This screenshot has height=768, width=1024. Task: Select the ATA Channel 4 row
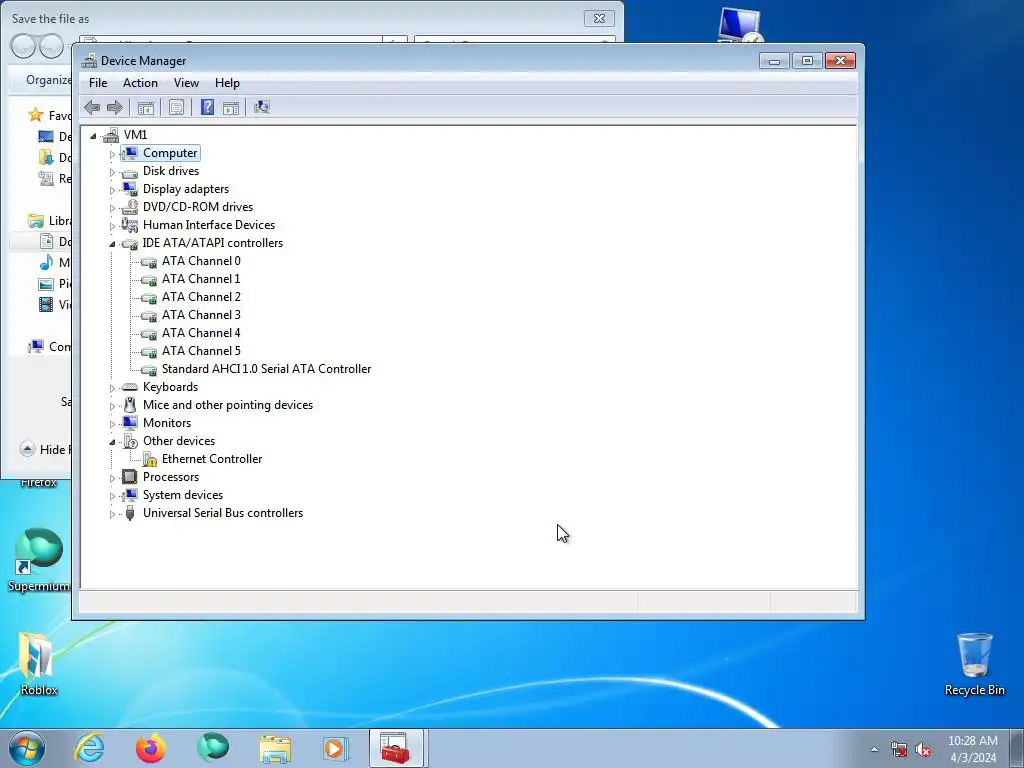[201, 333]
